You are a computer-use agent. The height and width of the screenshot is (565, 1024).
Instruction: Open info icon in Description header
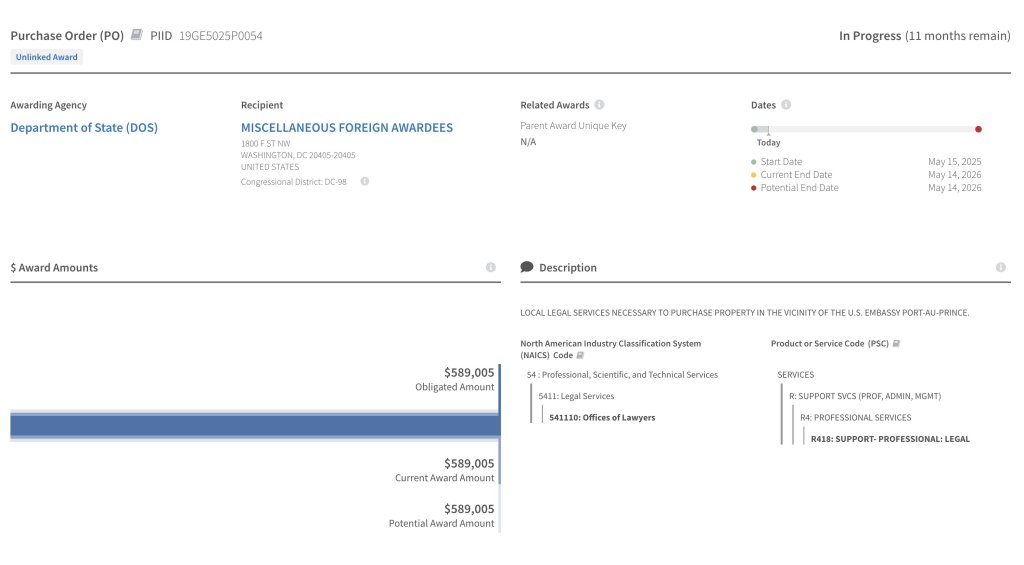click(1001, 268)
